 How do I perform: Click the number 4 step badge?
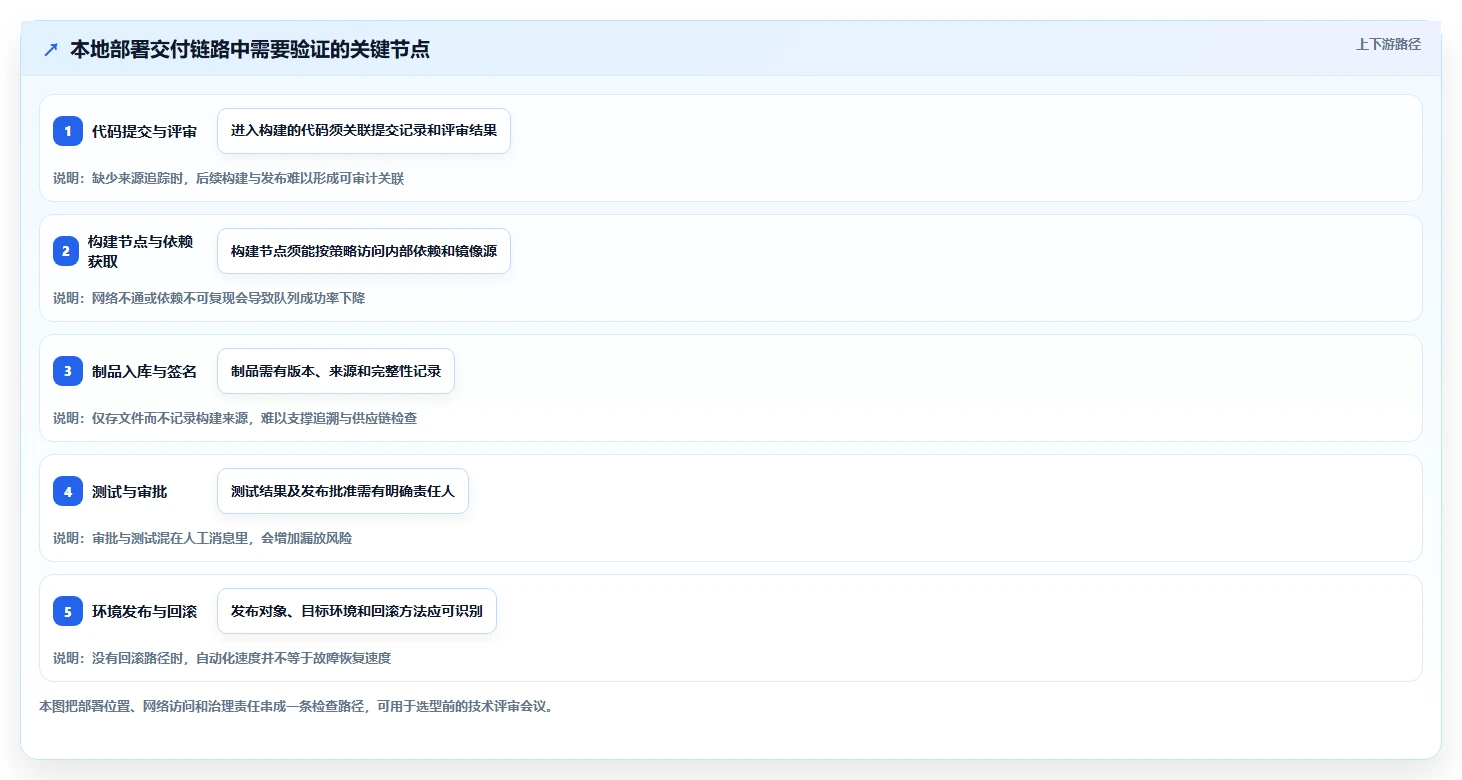pos(68,491)
